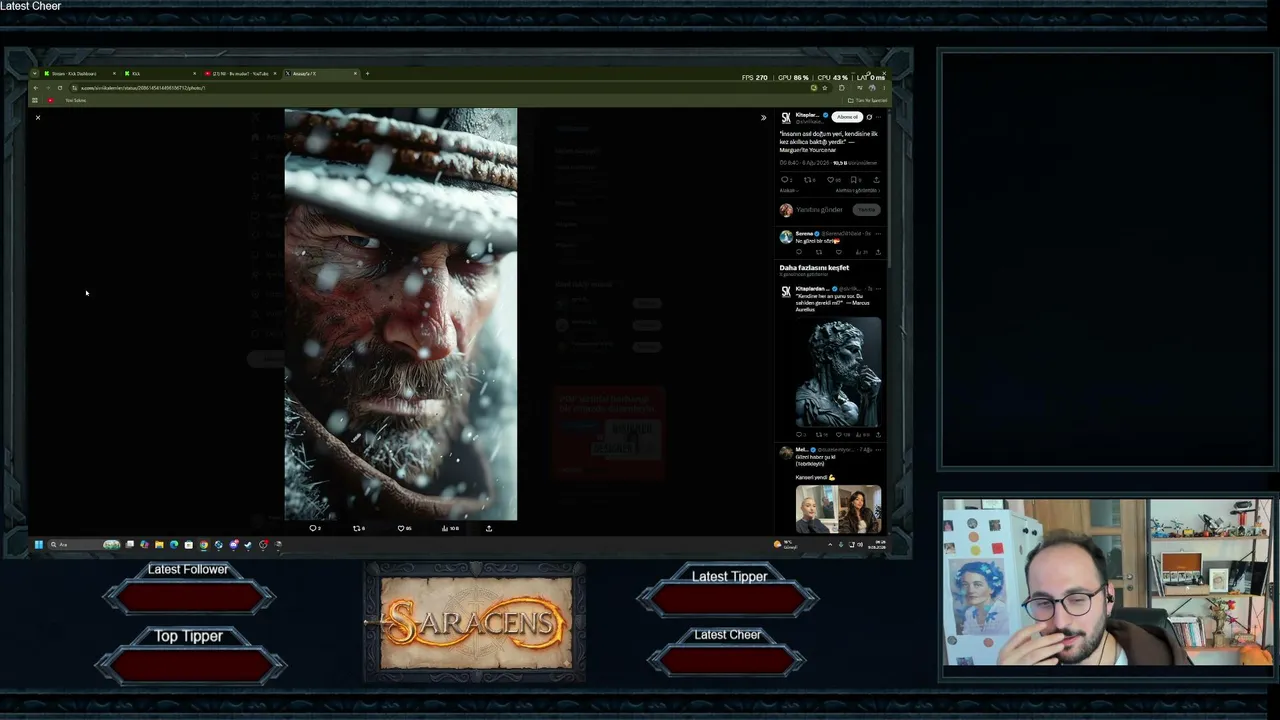Collapse the side panel with the double-chevron icon
The height and width of the screenshot is (720, 1280).
763,118
